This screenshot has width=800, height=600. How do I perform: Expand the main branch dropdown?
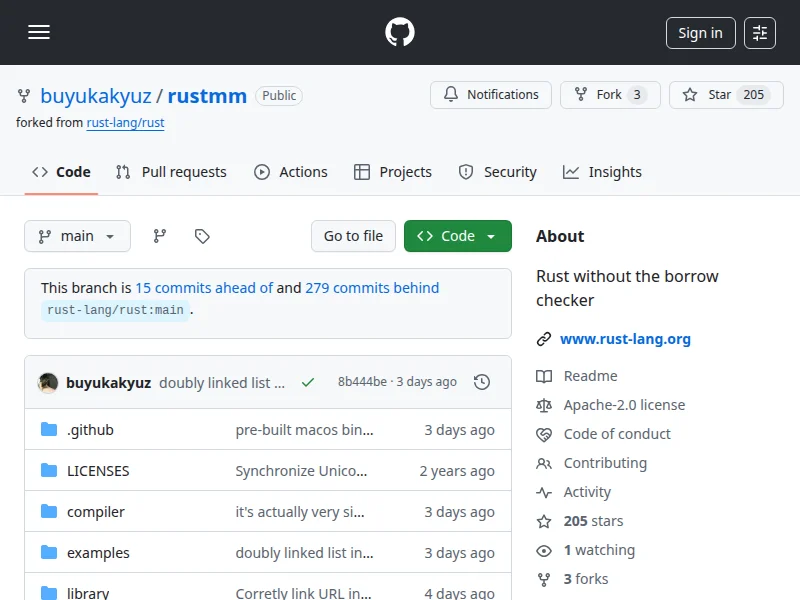(x=77, y=236)
